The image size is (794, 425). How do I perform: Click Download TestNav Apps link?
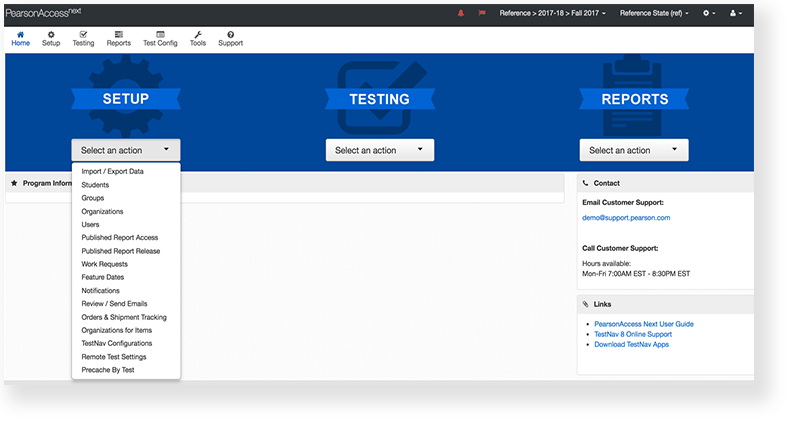(631, 344)
